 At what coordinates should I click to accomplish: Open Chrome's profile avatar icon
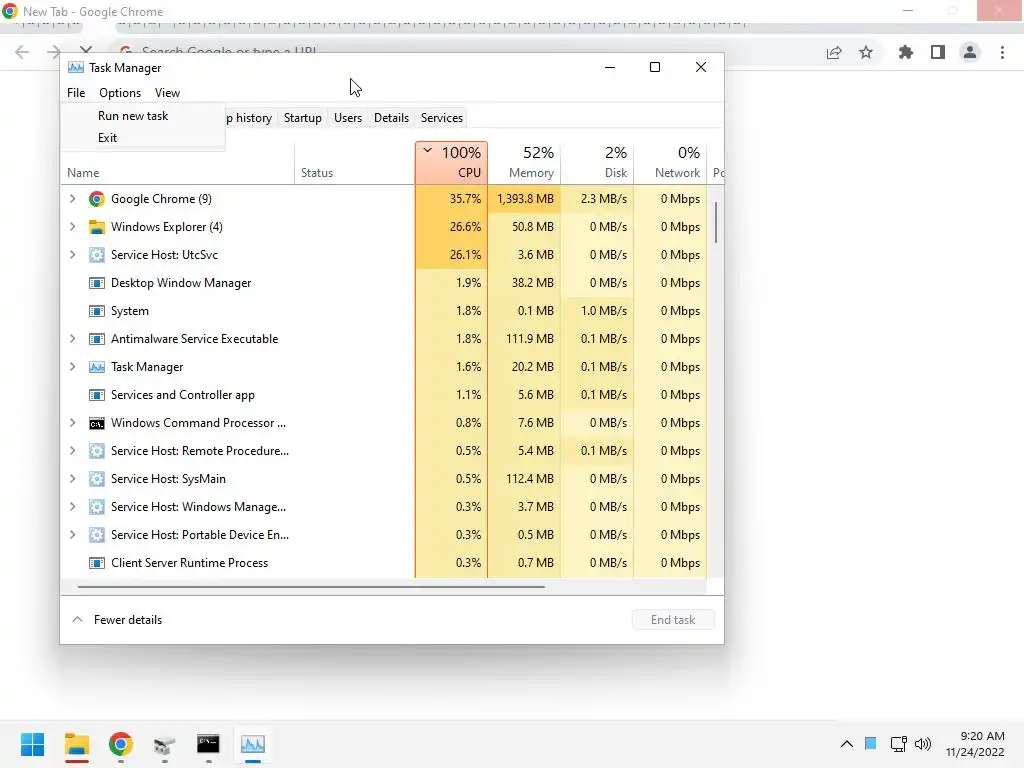(x=970, y=52)
